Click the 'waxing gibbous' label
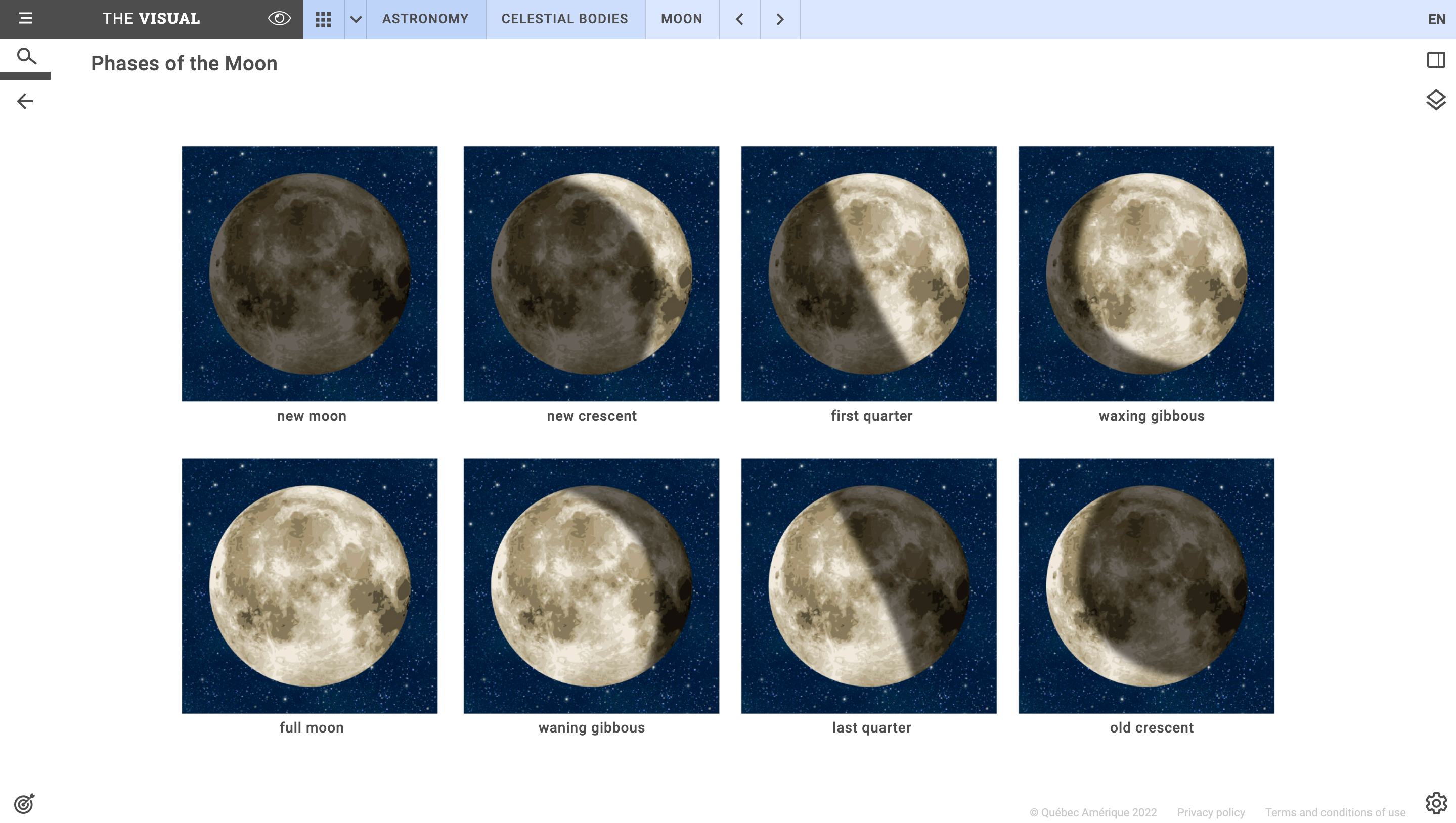Image resolution: width=1456 pixels, height=823 pixels. click(x=1151, y=416)
